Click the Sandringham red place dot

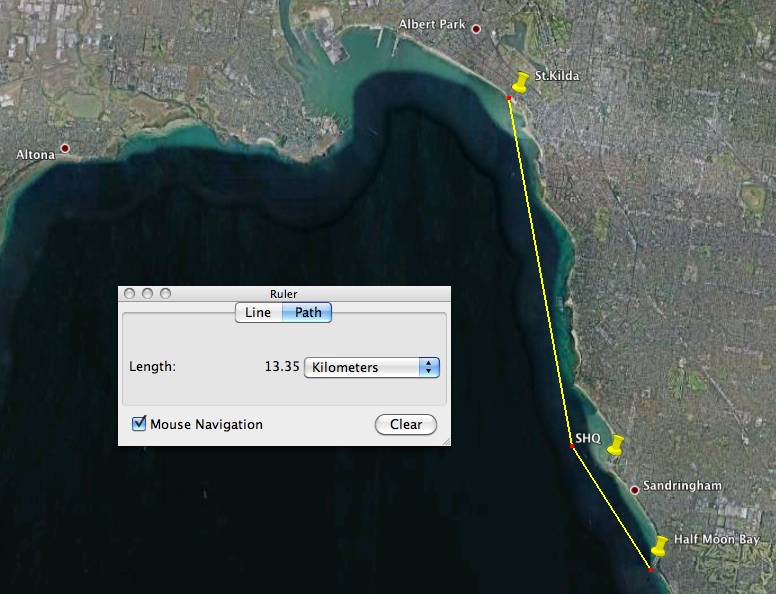[634, 489]
